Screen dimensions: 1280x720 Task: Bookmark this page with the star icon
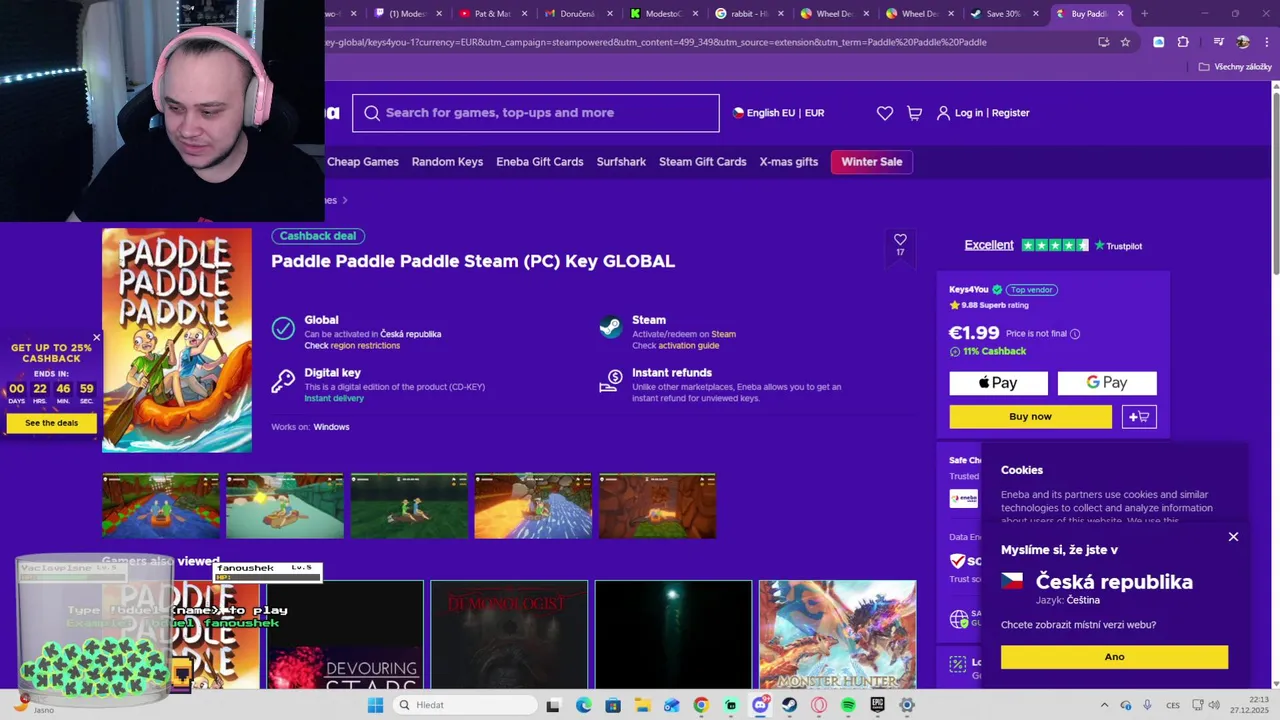1125,42
